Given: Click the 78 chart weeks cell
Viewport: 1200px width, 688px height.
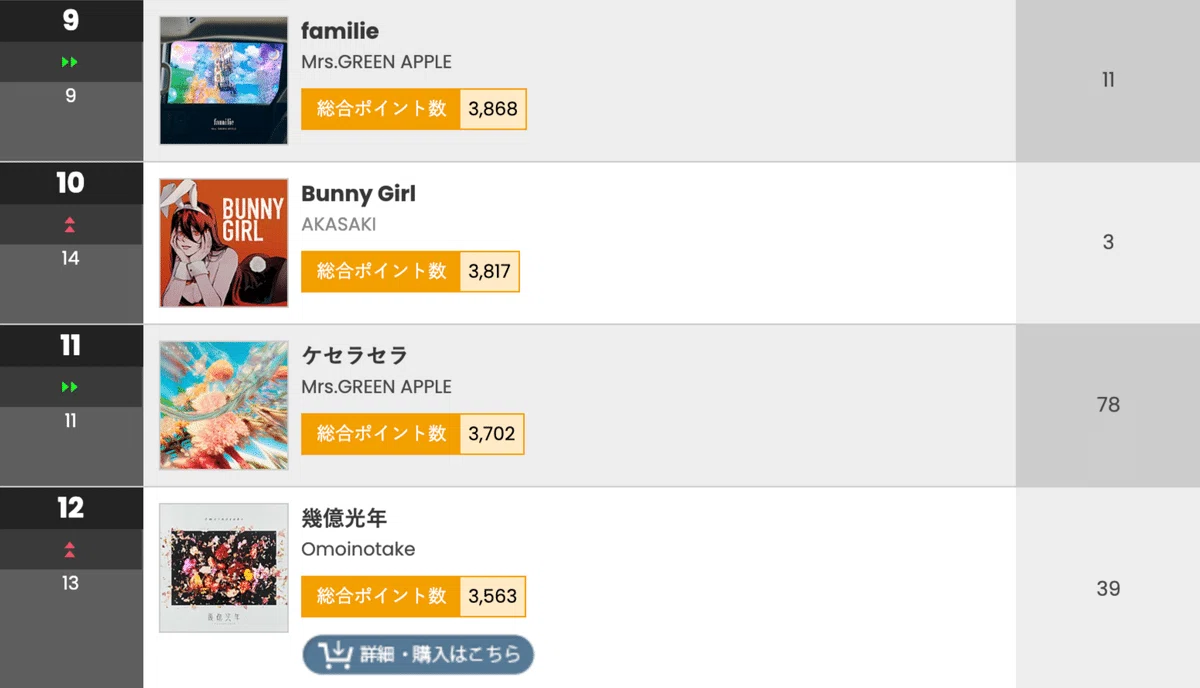Looking at the screenshot, I should 1108,405.
